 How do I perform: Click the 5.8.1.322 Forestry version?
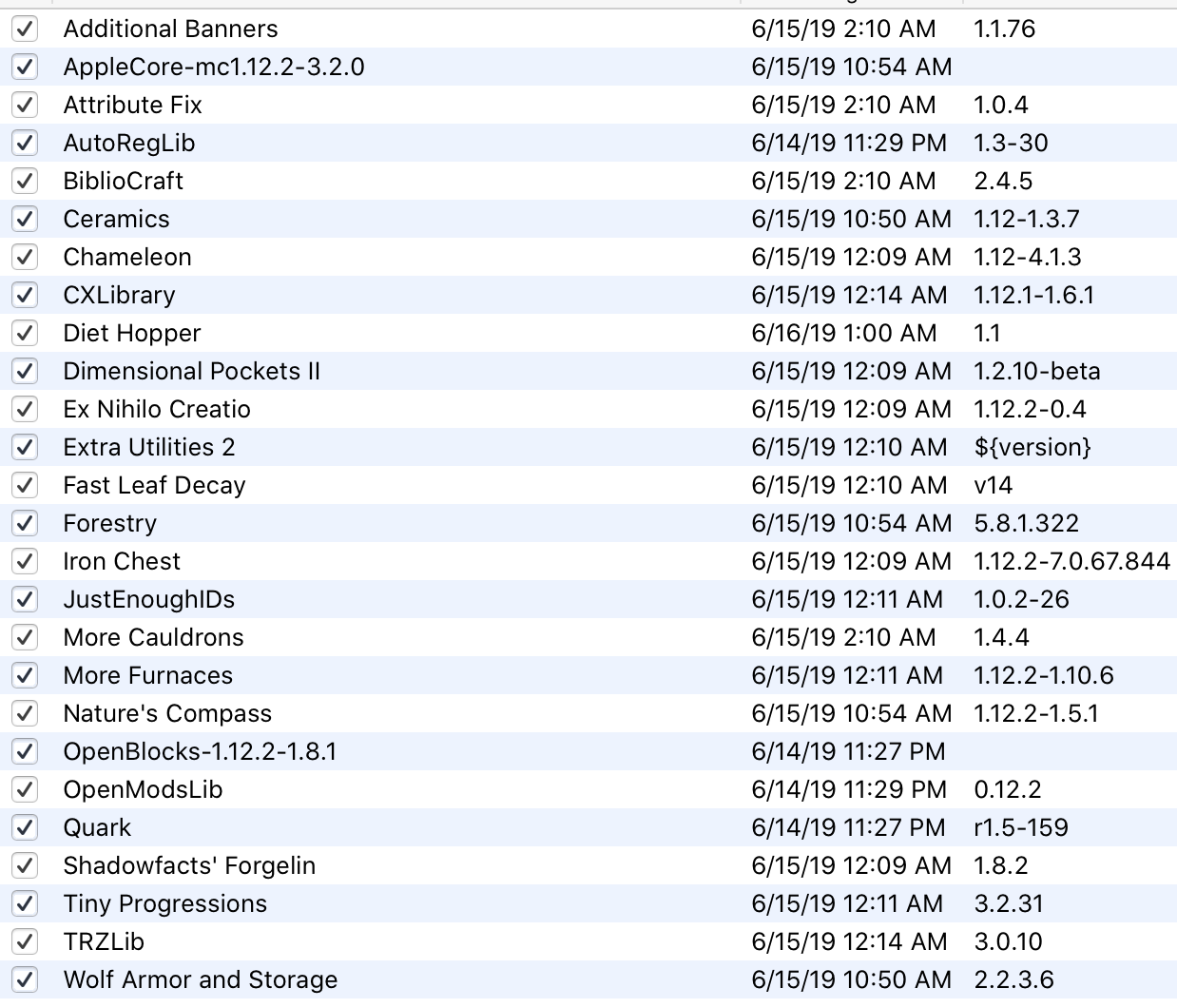(1027, 523)
